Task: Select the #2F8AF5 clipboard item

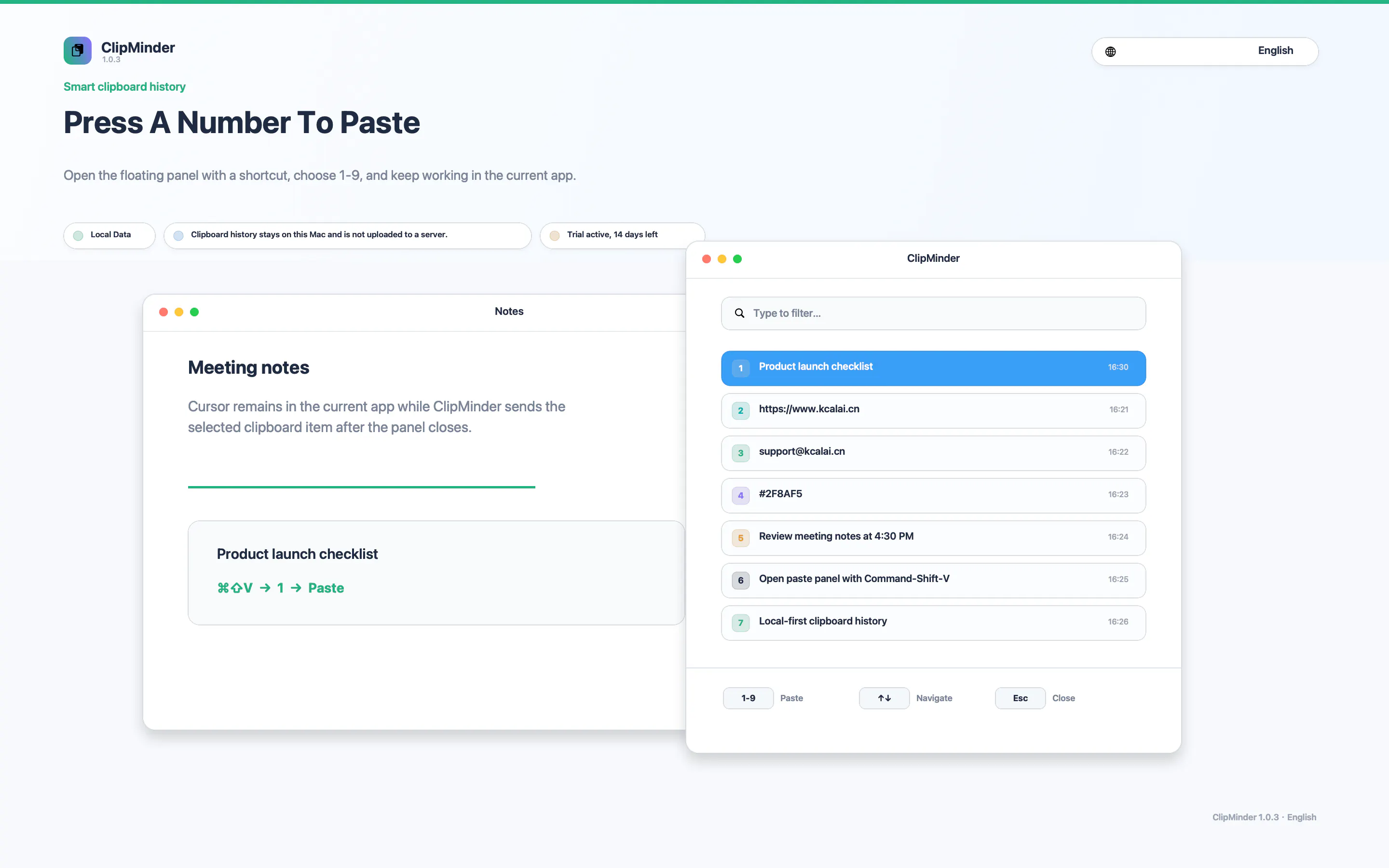Action: pyautogui.click(x=933, y=495)
